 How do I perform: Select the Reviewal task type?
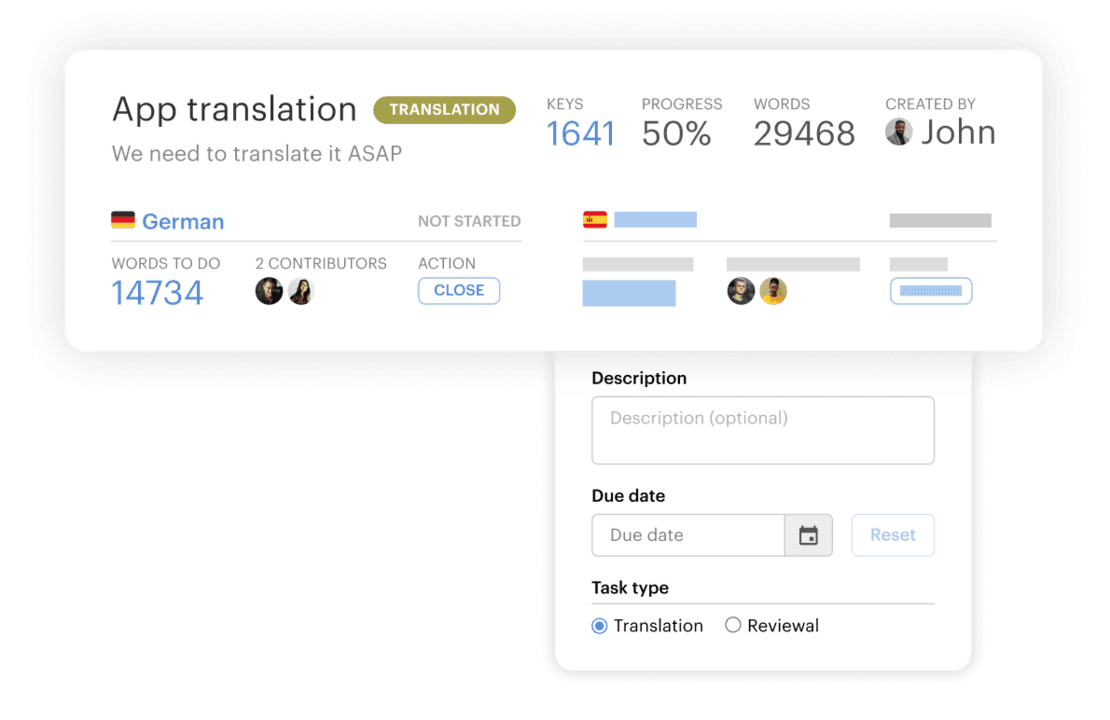coord(733,626)
